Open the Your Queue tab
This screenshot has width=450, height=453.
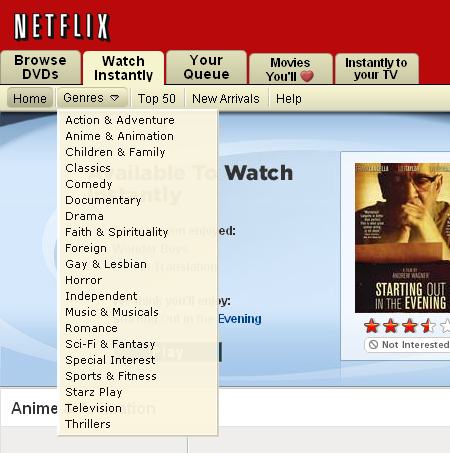[206, 67]
